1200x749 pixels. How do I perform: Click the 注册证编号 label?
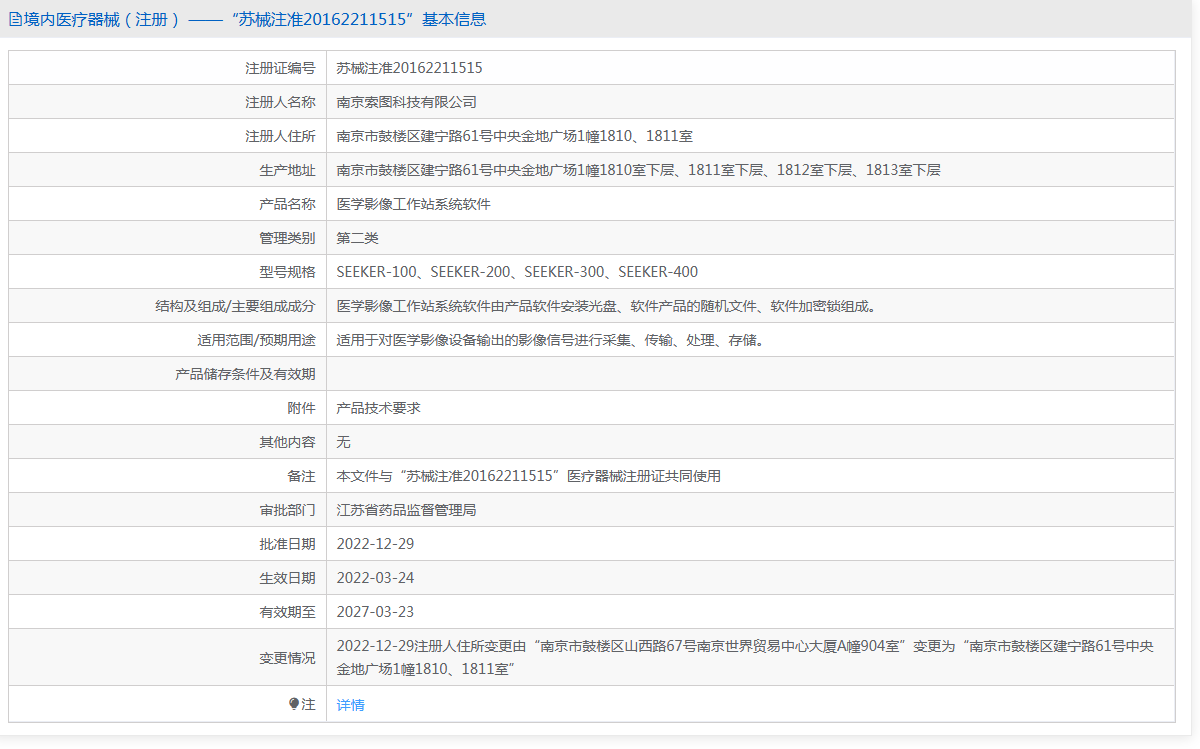coord(281,68)
